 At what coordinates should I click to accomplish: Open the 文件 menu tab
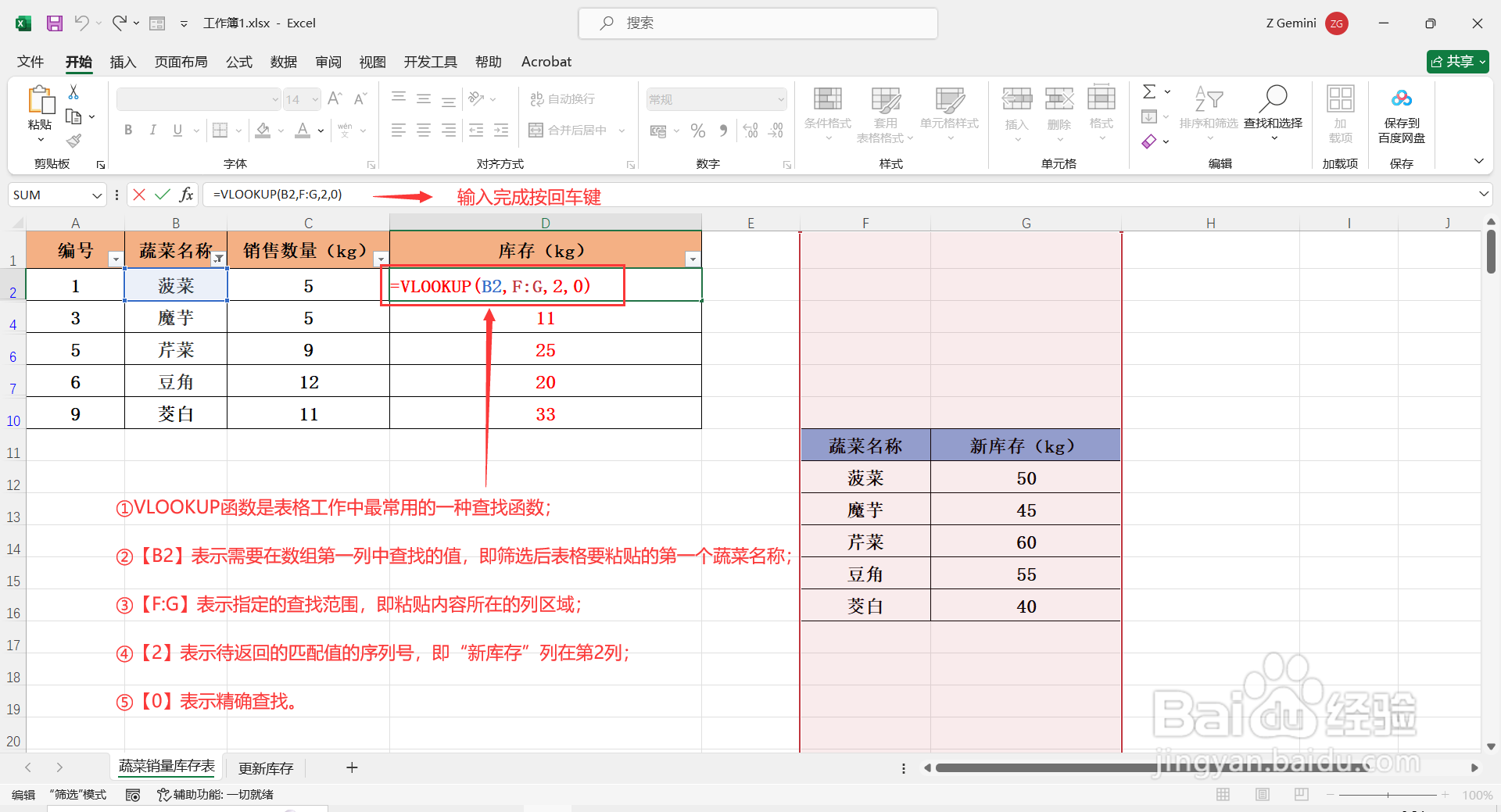[30, 62]
